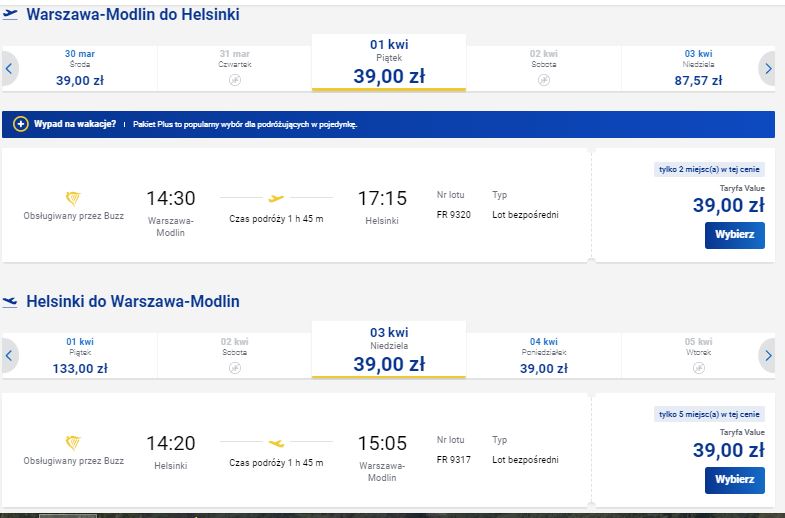The width and height of the screenshot is (785, 518).
Task: Click the landing plane icon beside the Helsinki do Warszawa-Modlin heading
Action: click(x=10, y=302)
